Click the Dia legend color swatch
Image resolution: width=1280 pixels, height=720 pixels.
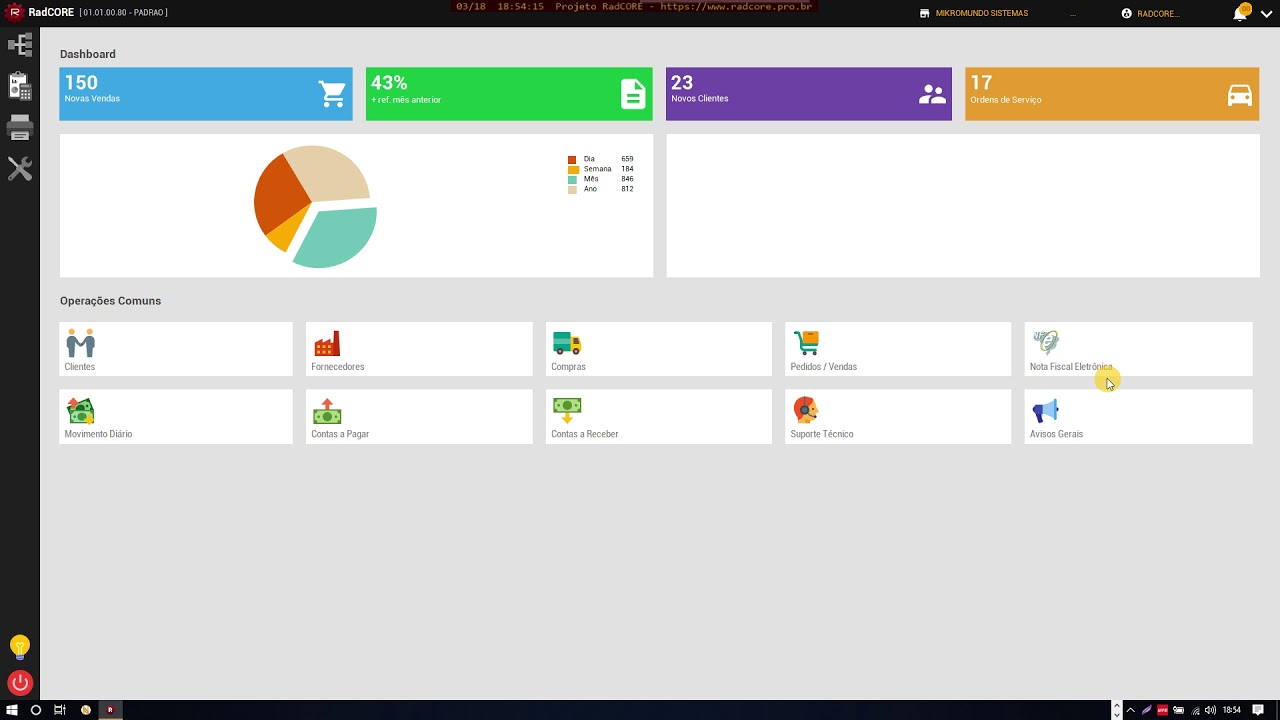[572, 160]
